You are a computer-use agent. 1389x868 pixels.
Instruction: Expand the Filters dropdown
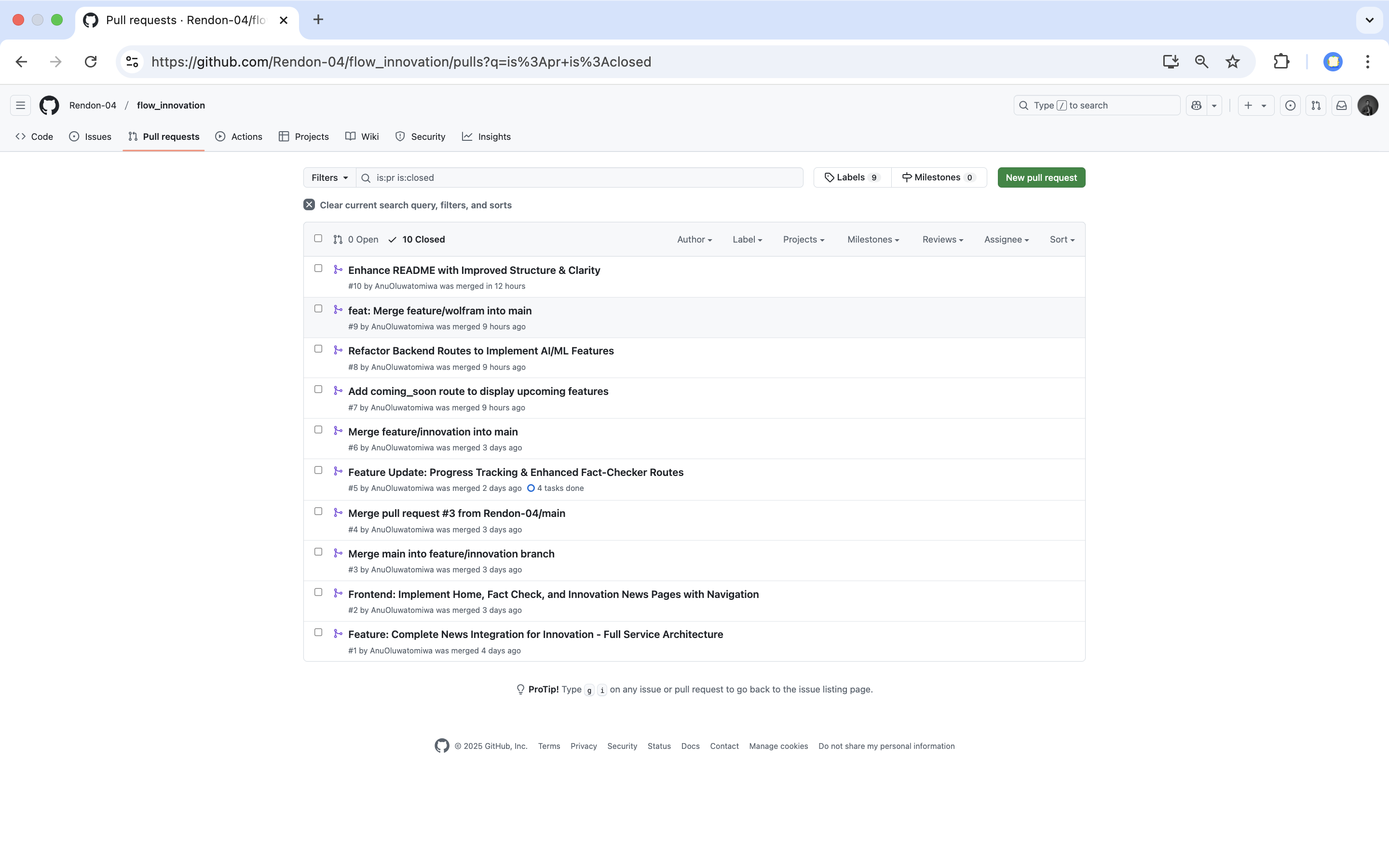pos(329,177)
